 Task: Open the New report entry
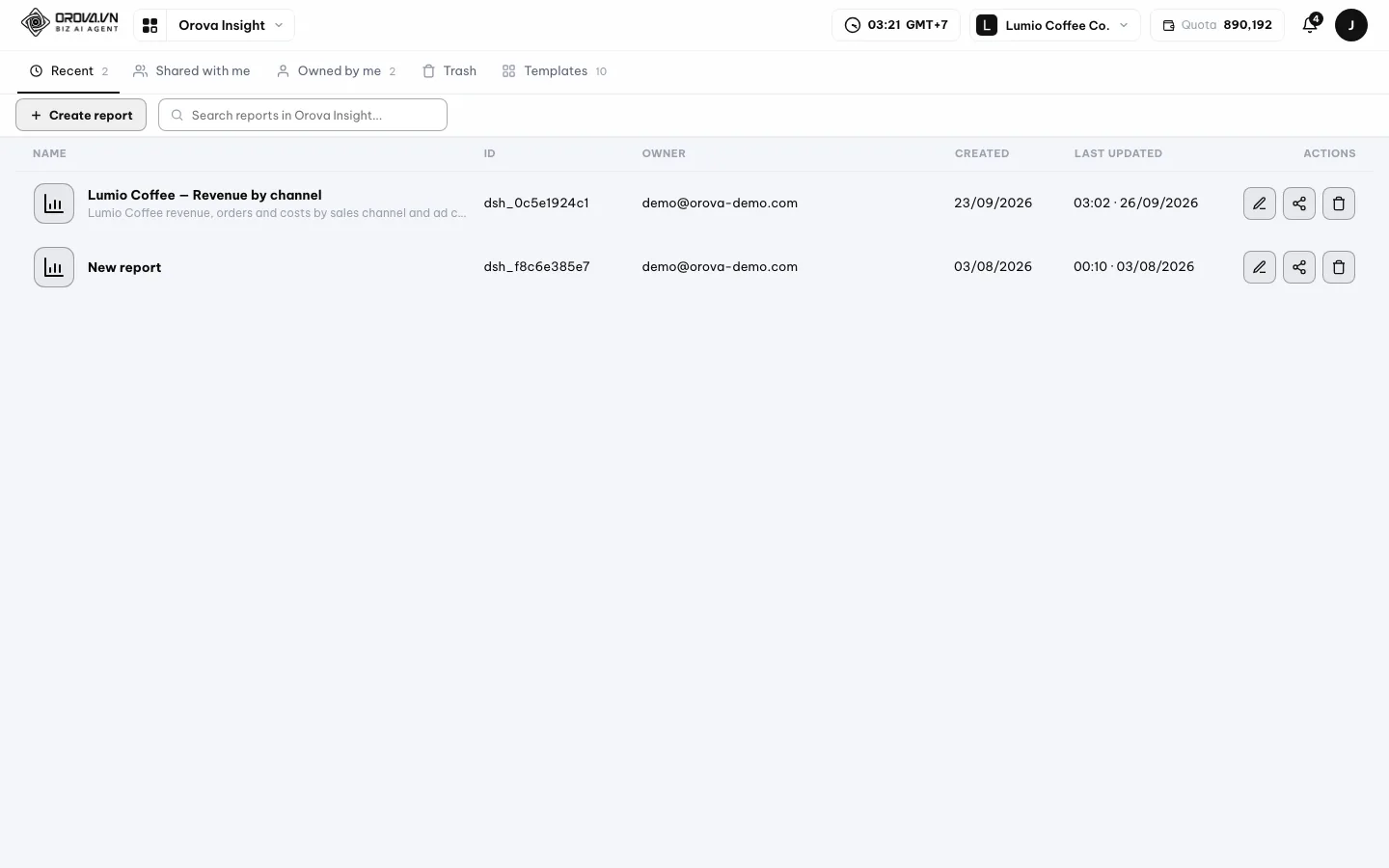[x=124, y=267]
